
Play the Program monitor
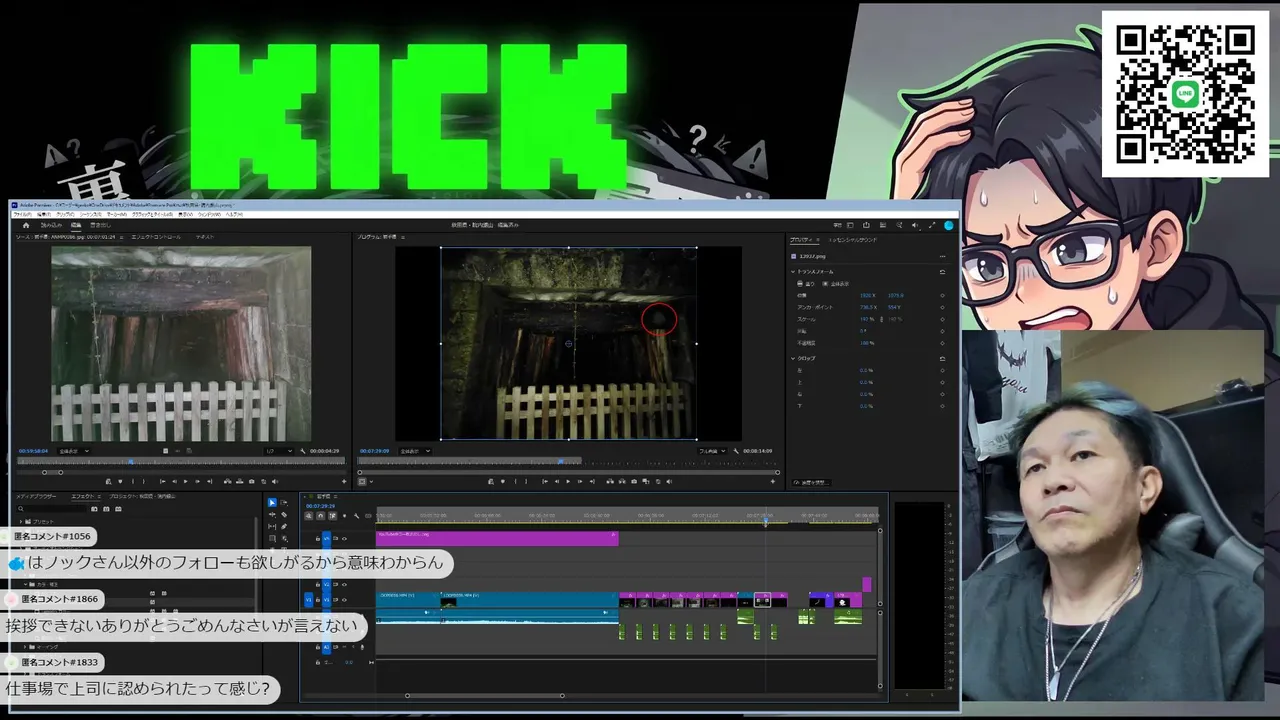click(x=569, y=481)
